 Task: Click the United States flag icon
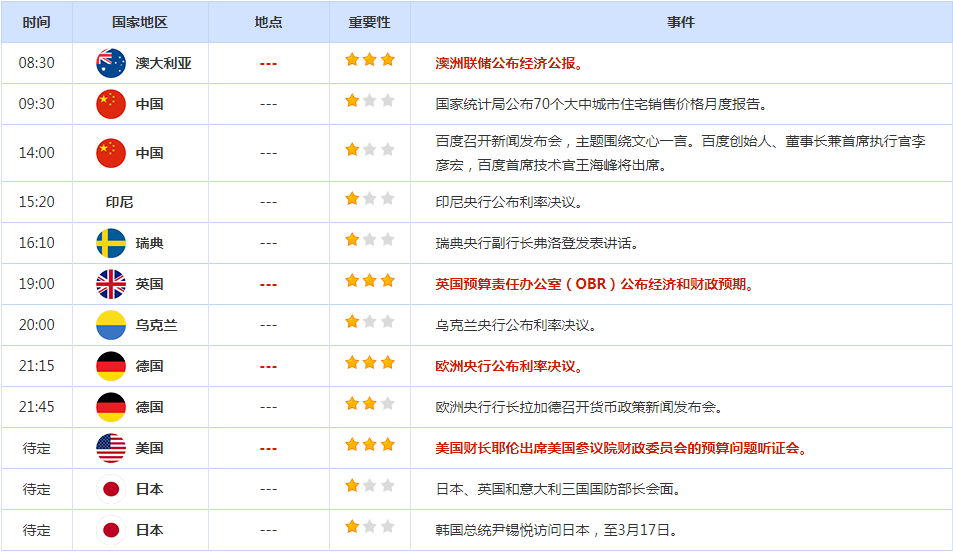[111, 448]
